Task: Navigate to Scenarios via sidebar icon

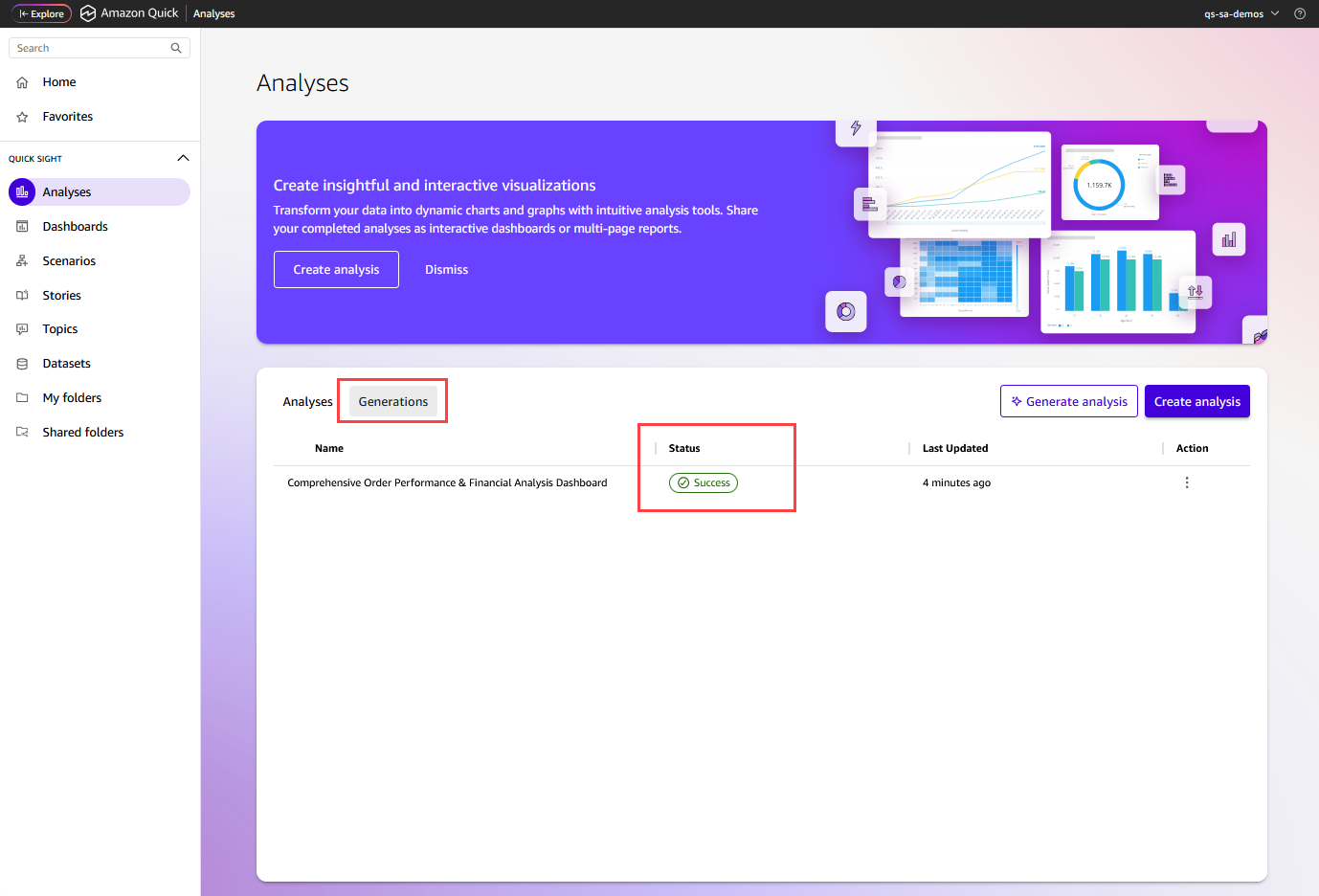Action: 67,260
